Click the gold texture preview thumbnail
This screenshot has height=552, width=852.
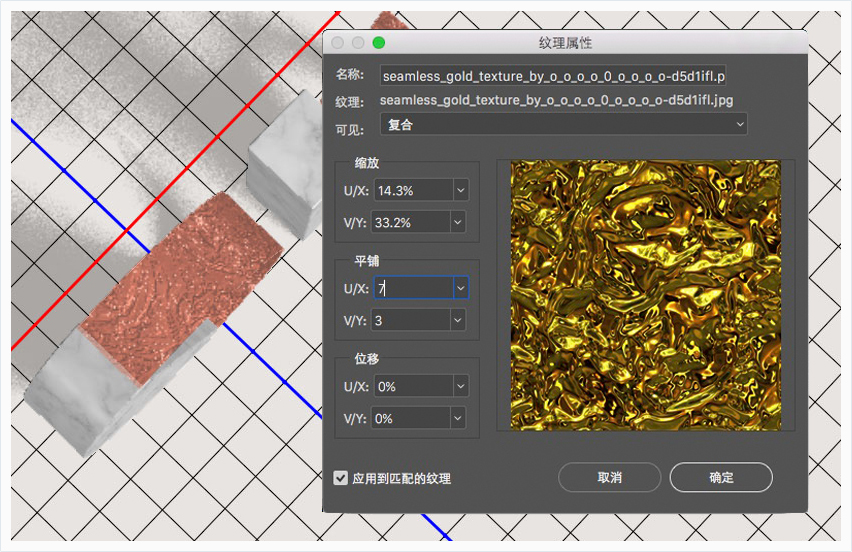[646, 296]
